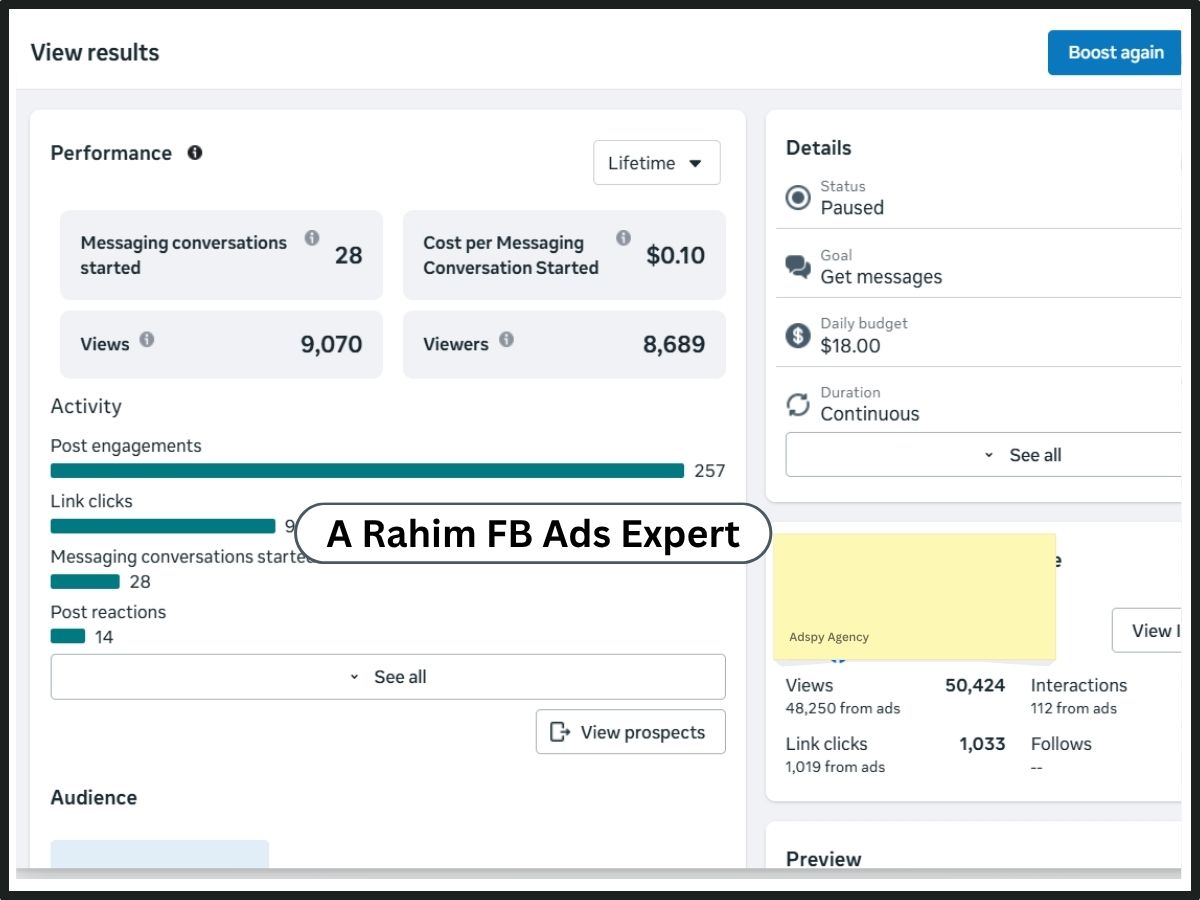1200x900 pixels.
Task: Click the Post engagements bar
Action: (367, 470)
